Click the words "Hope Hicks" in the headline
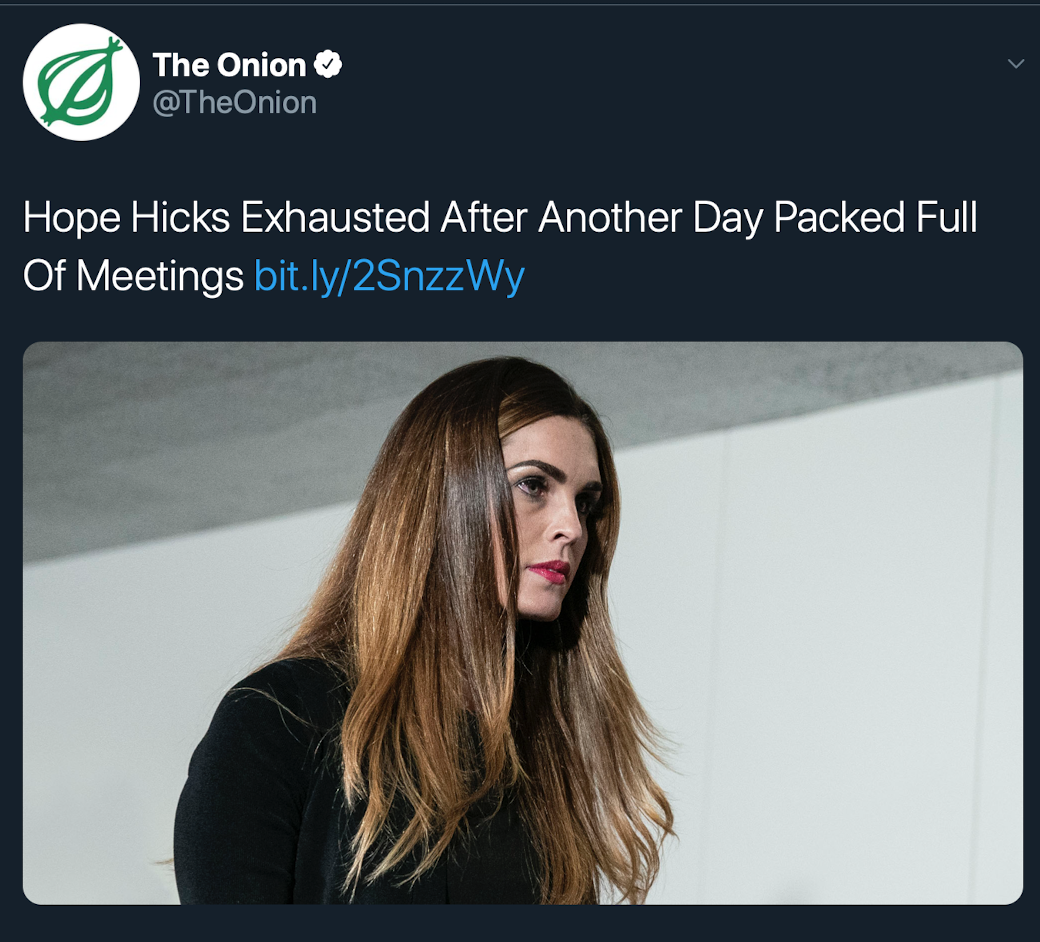The height and width of the screenshot is (942, 1040). pyautogui.click(x=128, y=219)
